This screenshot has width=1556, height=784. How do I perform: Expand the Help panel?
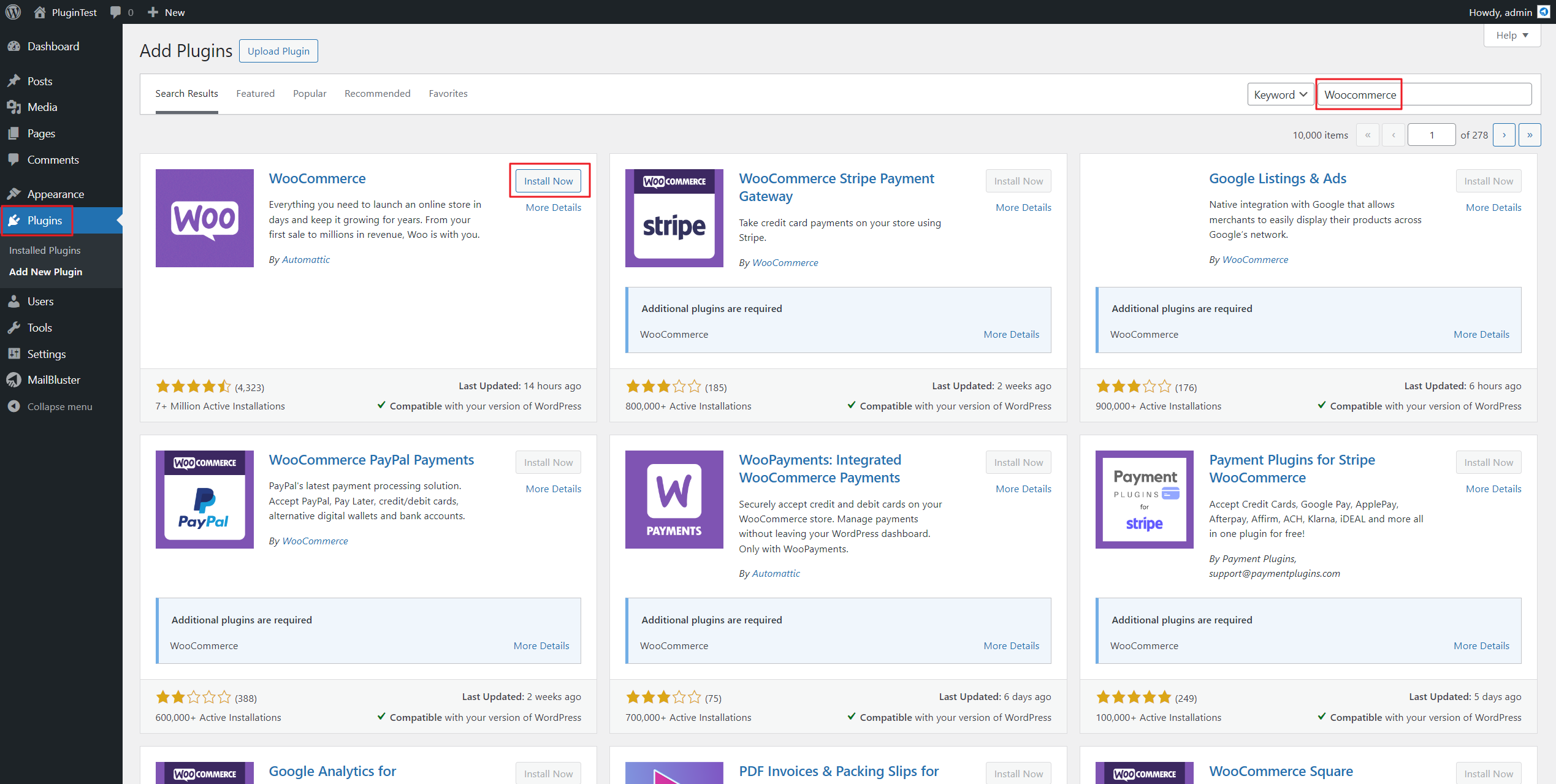pos(1512,36)
